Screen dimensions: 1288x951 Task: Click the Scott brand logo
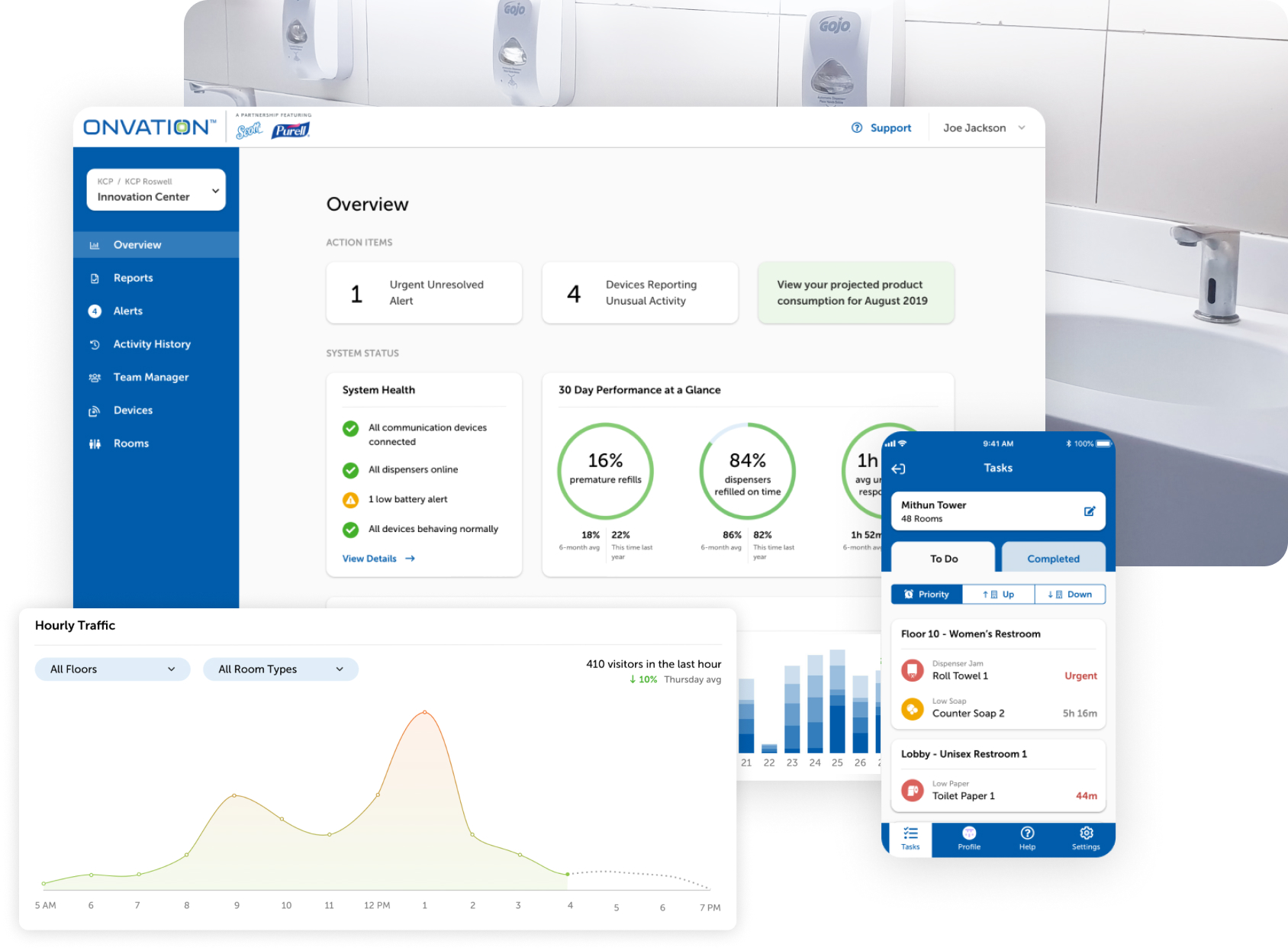tap(249, 131)
